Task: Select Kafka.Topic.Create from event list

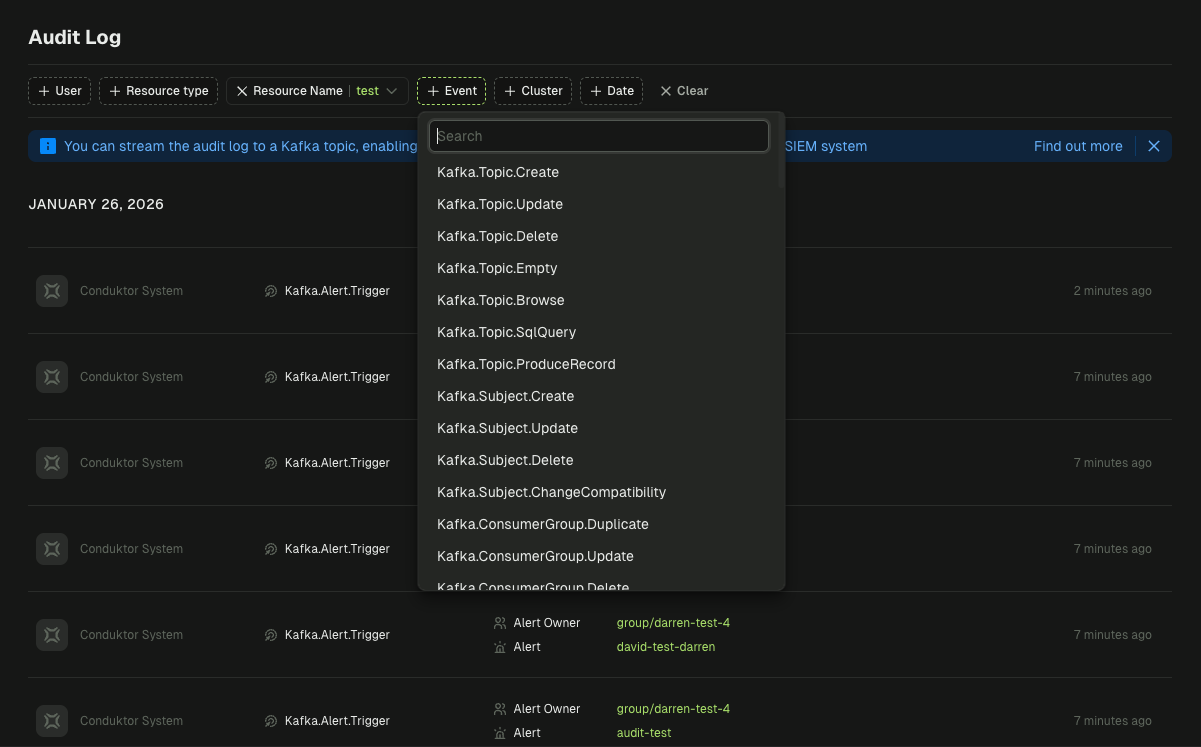Action: 498,172
